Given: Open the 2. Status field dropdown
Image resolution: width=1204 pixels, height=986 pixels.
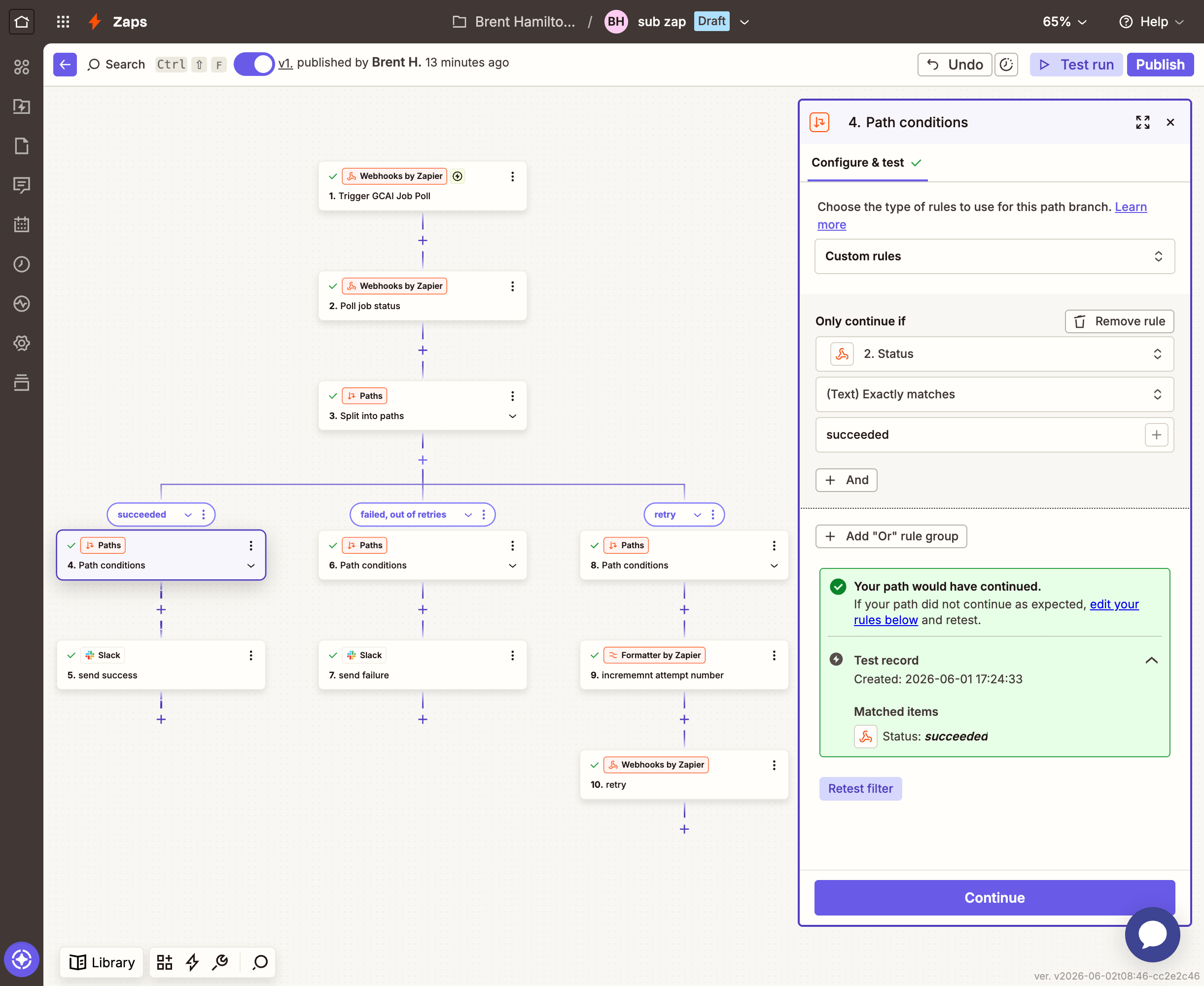Looking at the screenshot, I should pos(994,354).
